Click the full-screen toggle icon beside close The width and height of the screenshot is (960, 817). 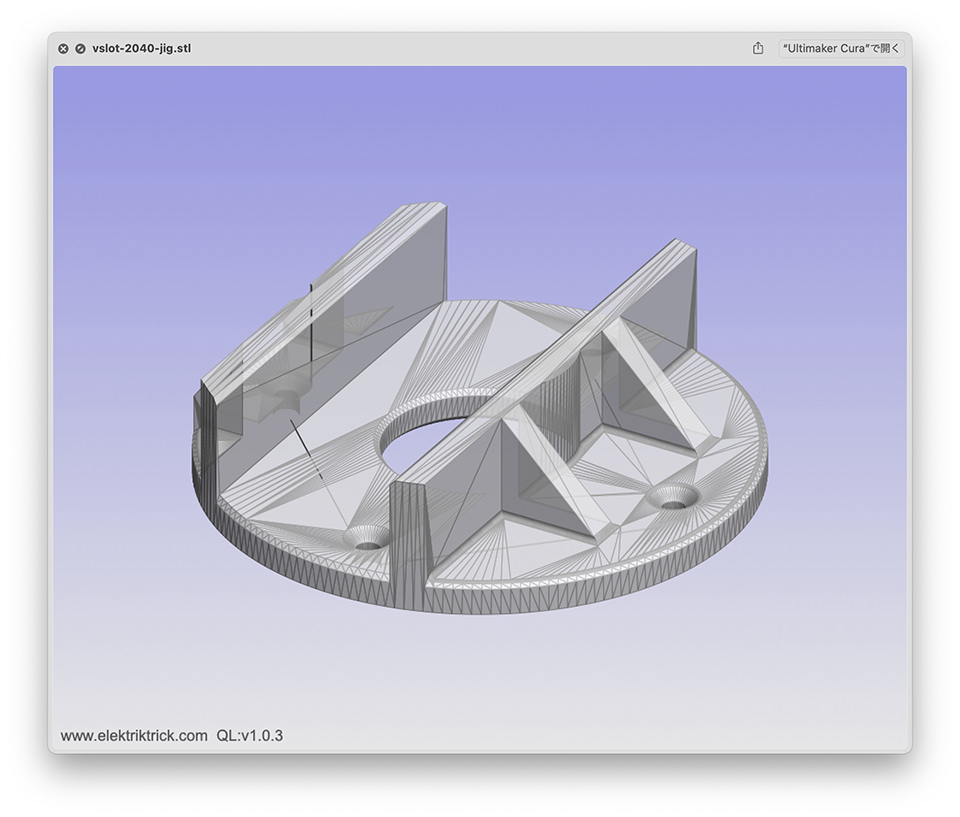coord(80,49)
